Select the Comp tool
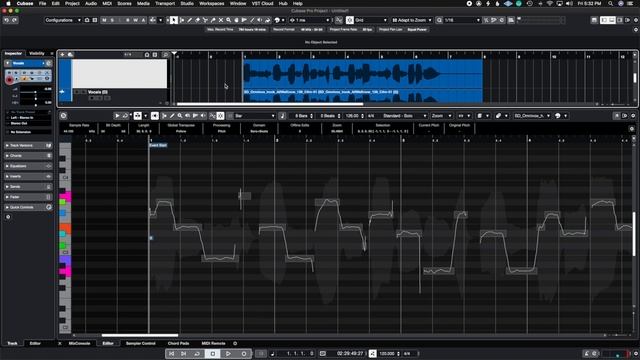 point(236,20)
